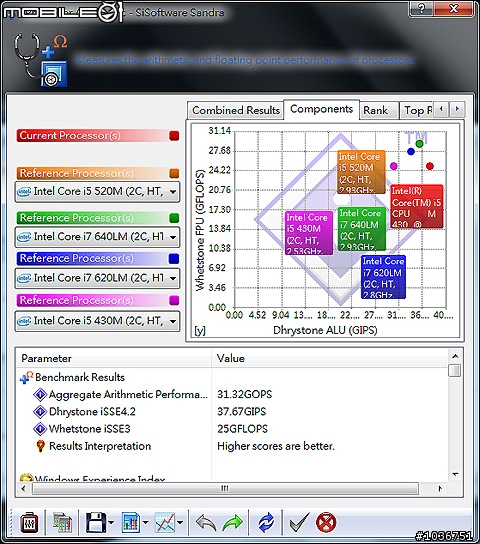
Task: Click the Higher scores are better text
Action: click(x=276, y=446)
